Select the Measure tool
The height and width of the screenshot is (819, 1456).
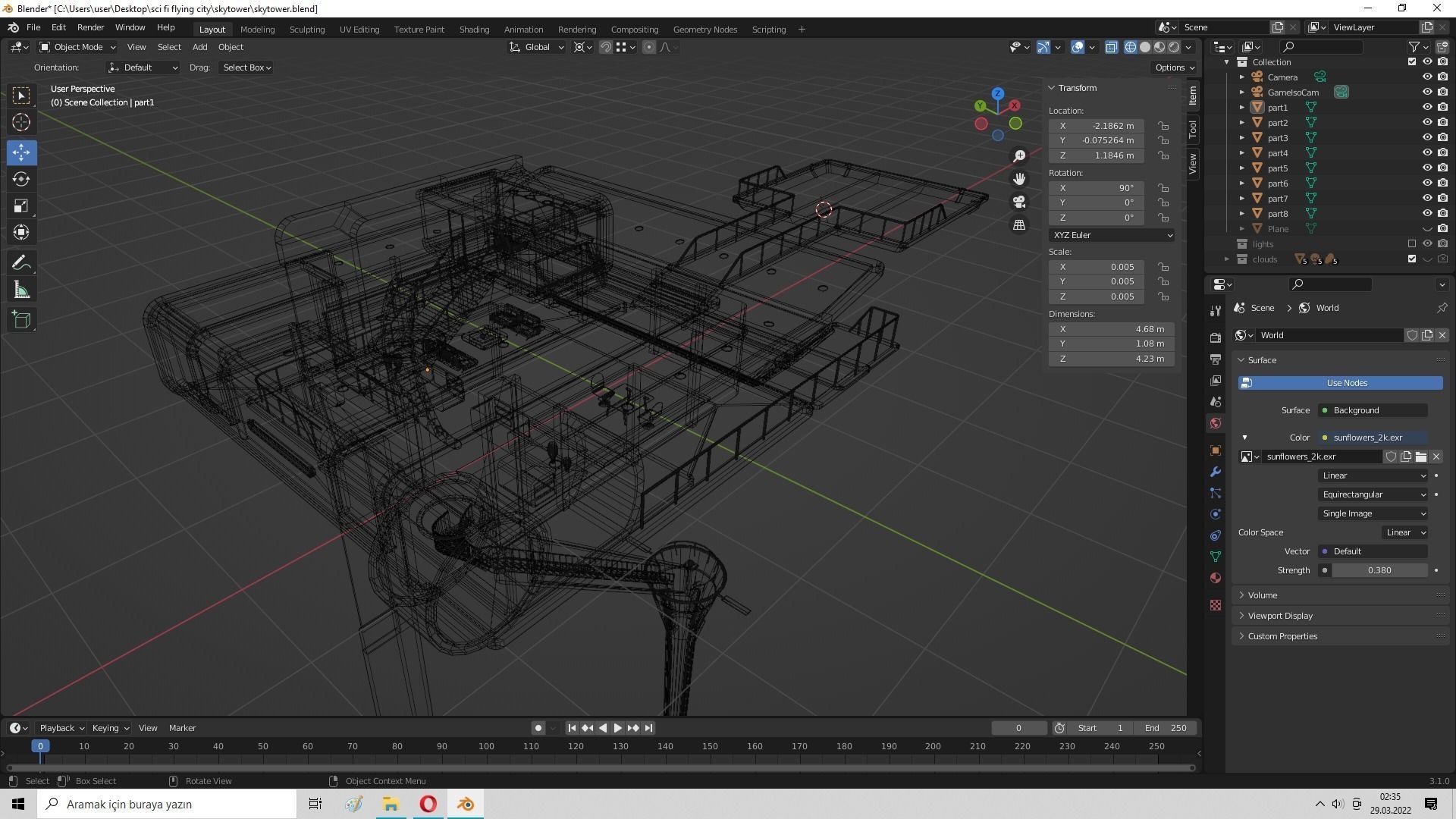tap(21, 290)
